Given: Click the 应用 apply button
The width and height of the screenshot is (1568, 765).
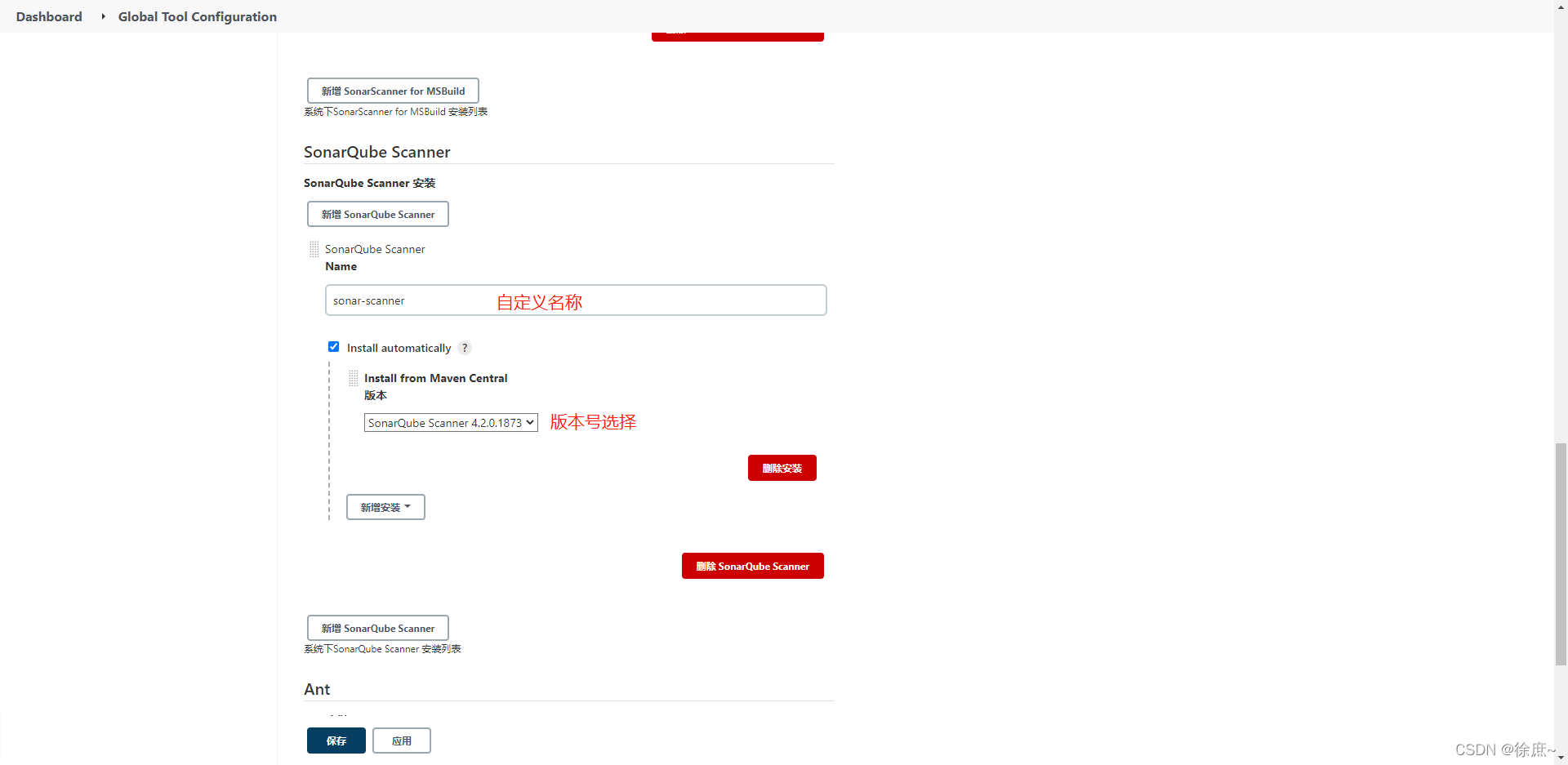Looking at the screenshot, I should [402, 741].
